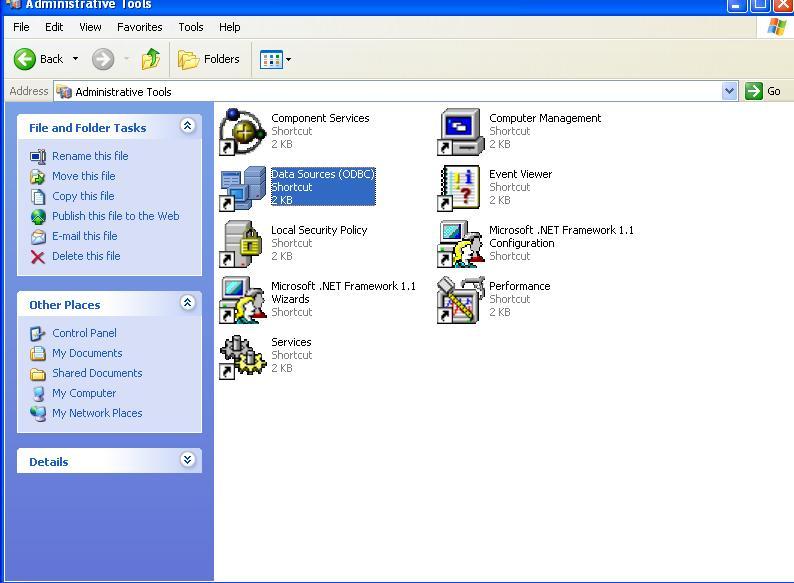Click the red X delete icon
The height and width of the screenshot is (583, 794).
coord(38,257)
